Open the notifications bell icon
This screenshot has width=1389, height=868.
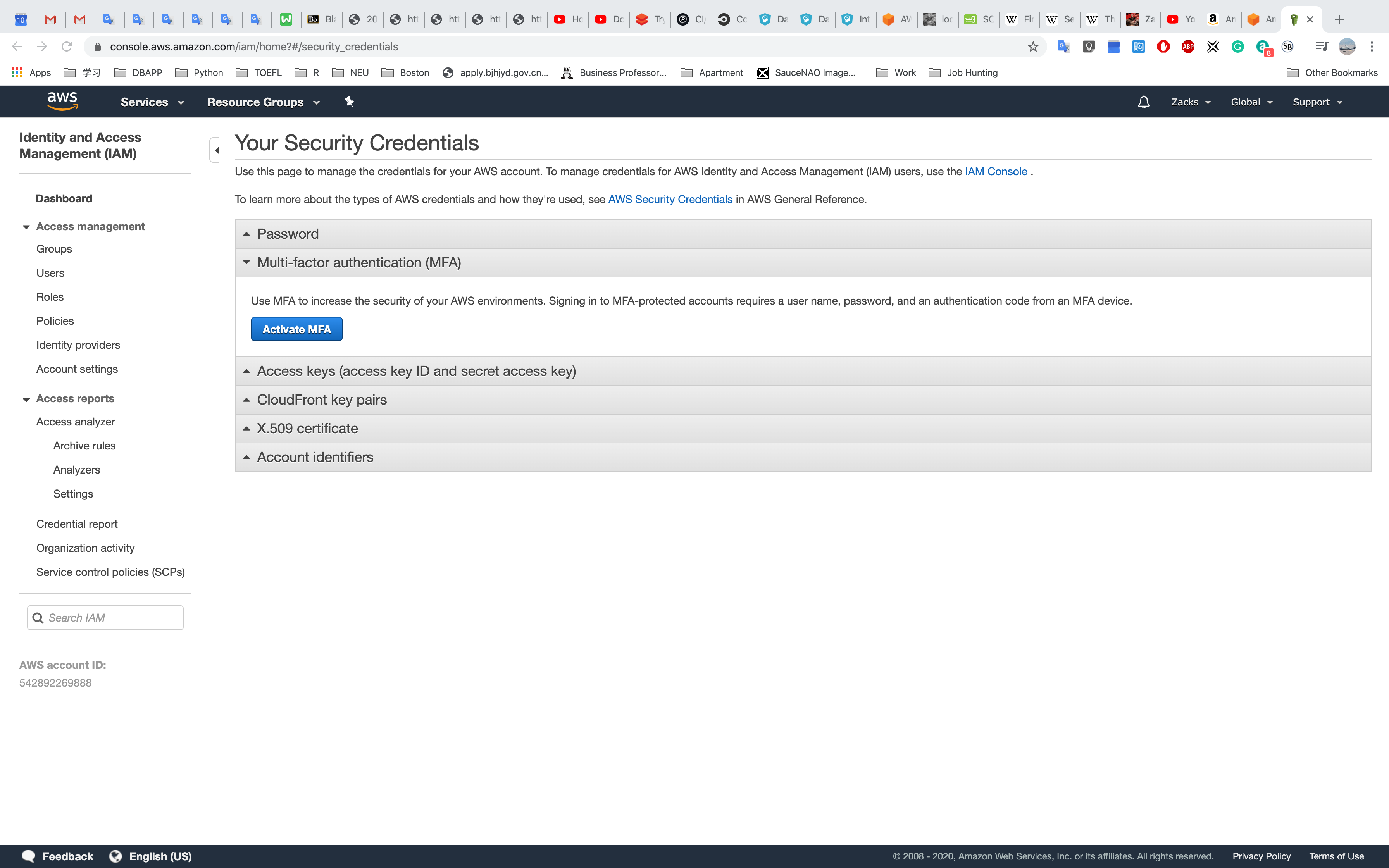click(1143, 102)
